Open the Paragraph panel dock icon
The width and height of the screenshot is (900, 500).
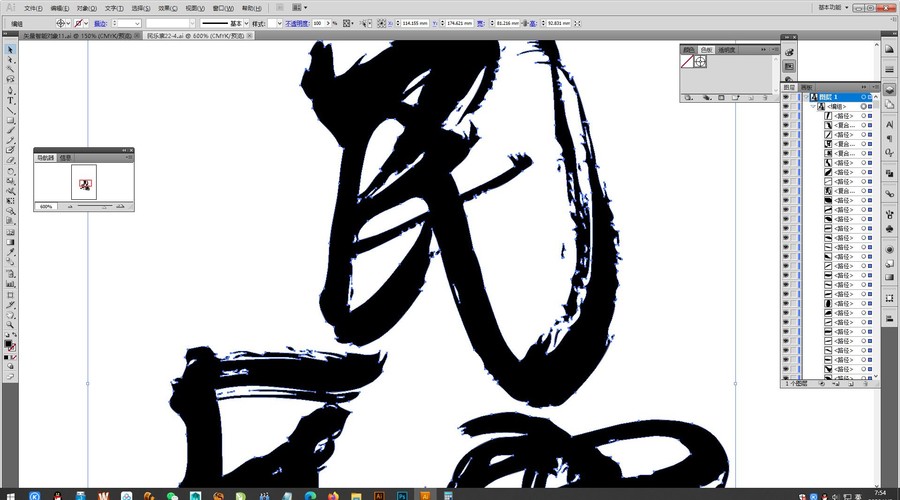889,138
